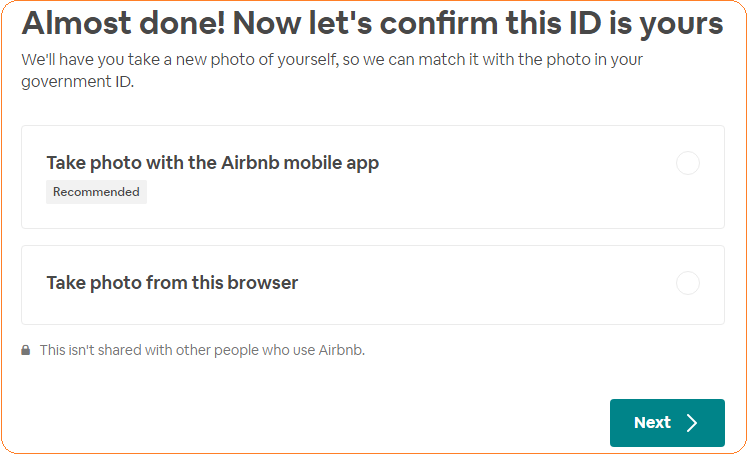Select the Airbnb mobile app radio button
The image size is (748, 454).
[688, 163]
